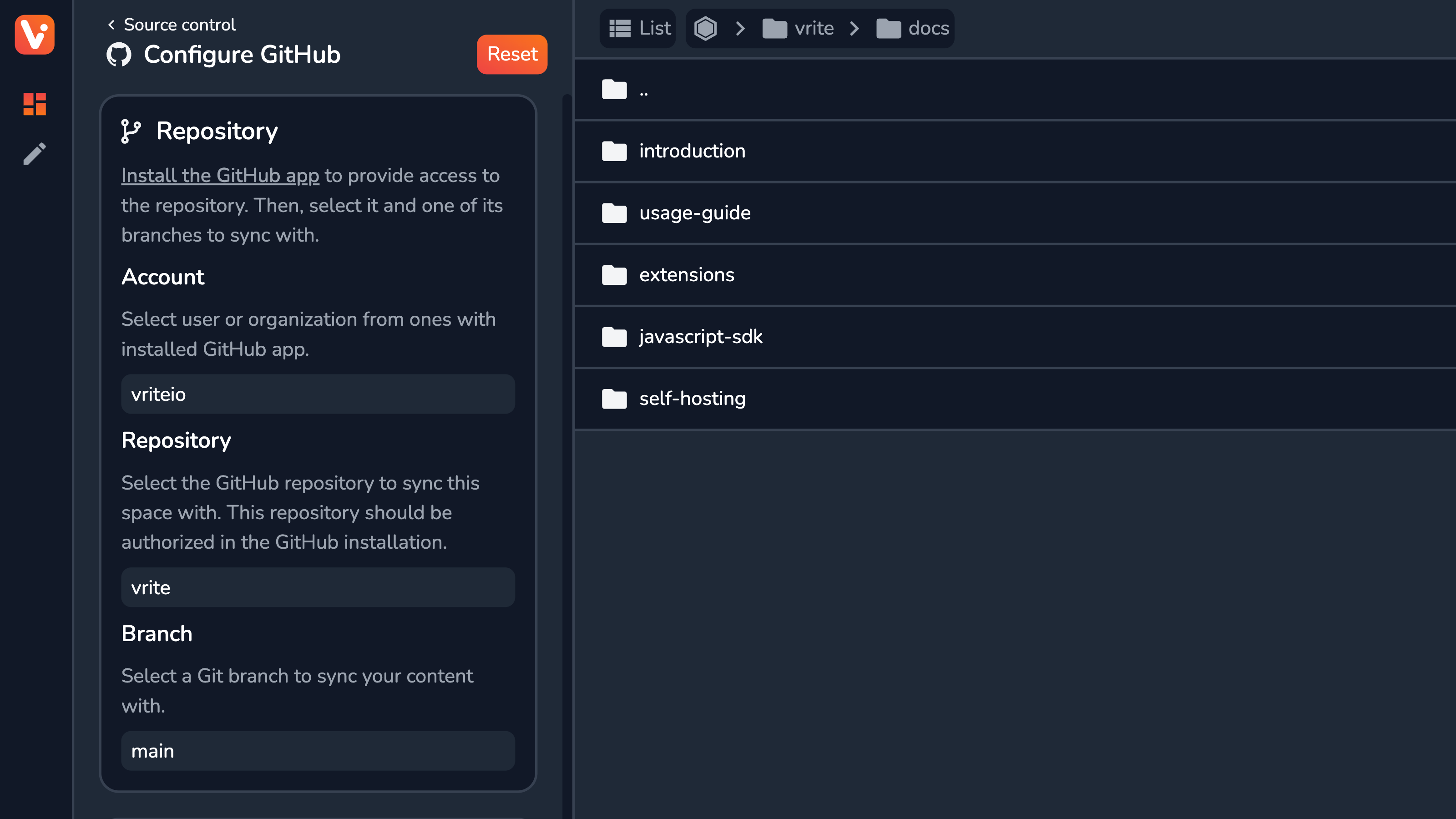This screenshot has height=819, width=1456.
Task: Click the introduction folder icon
Action: point(614,151)
